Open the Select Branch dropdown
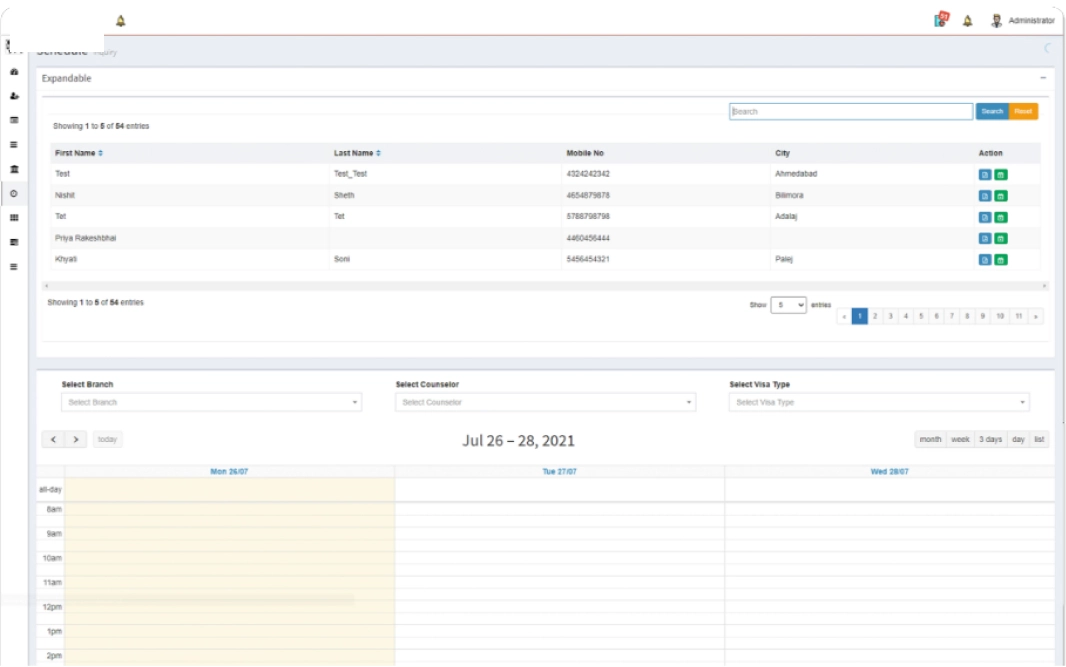The image size is (1066, 667). tap(211, 402)
